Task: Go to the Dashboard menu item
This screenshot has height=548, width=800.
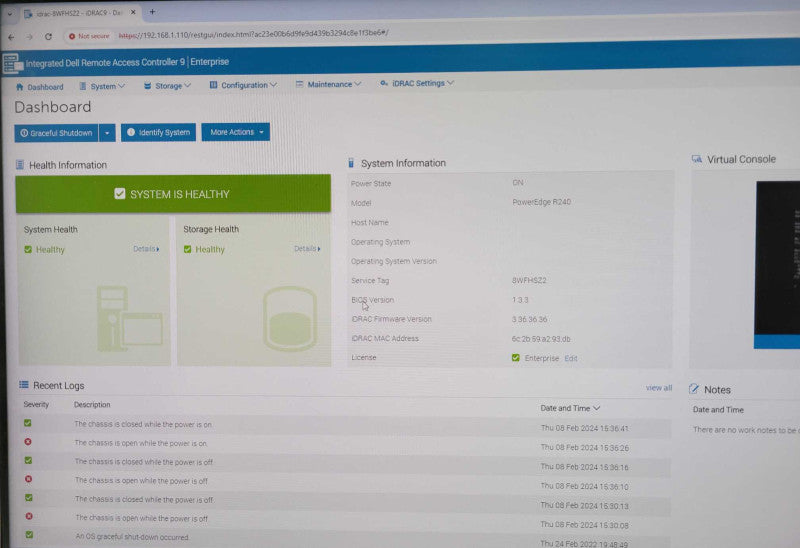Action: tap(40, 87)
